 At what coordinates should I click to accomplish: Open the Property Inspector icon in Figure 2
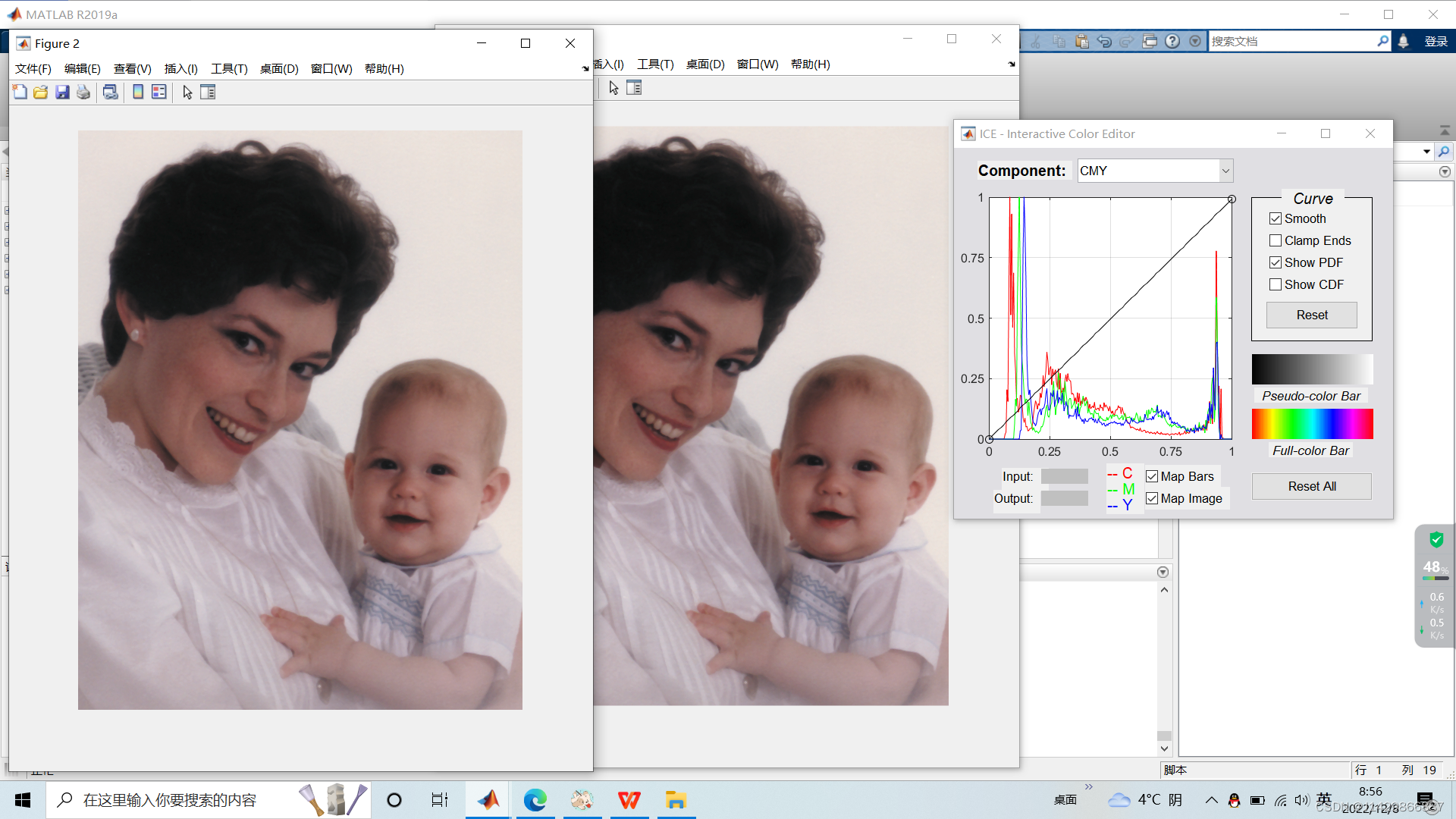(208, 93)
